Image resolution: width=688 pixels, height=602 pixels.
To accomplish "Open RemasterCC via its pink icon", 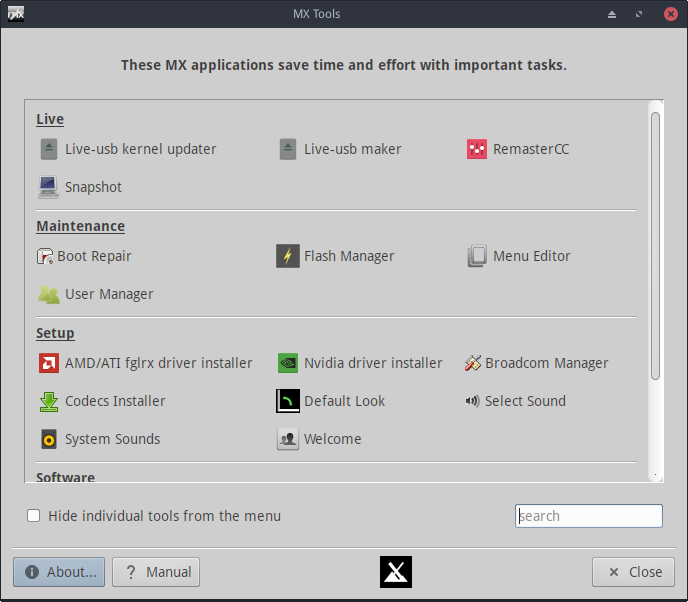I will pyautogui.click(x=477, y=149).
